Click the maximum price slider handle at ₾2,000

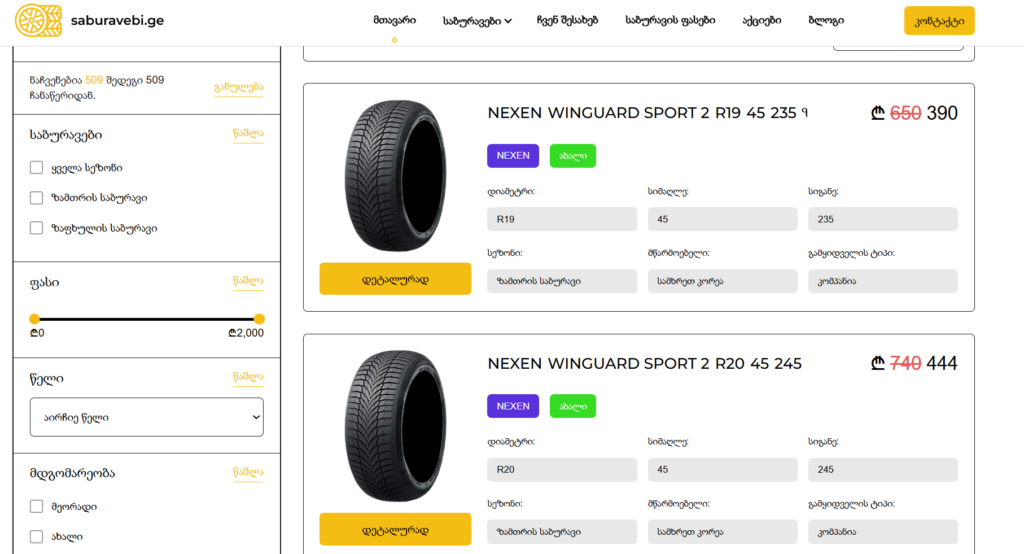pos(258,319)
